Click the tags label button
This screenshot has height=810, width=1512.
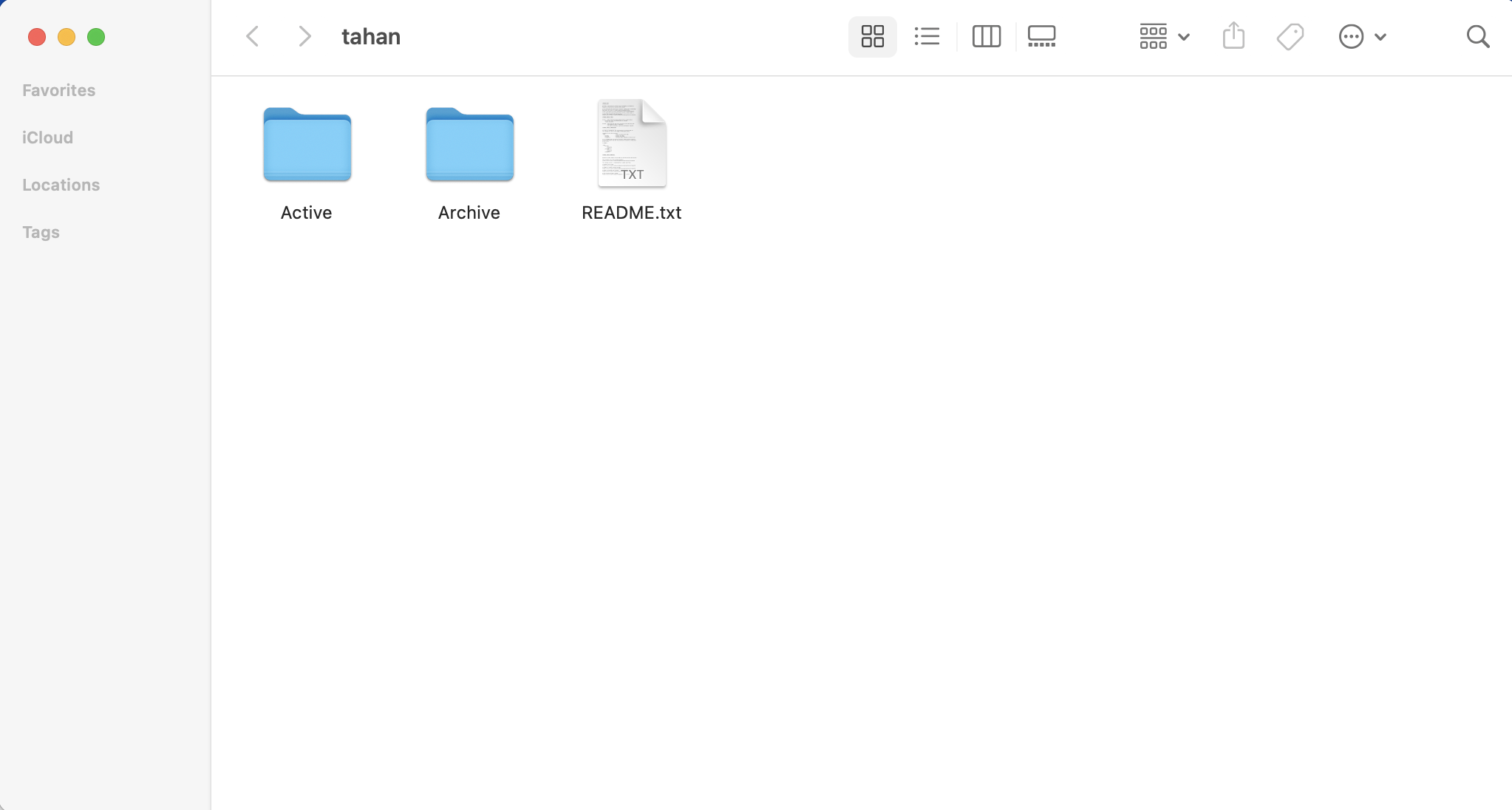41,231
